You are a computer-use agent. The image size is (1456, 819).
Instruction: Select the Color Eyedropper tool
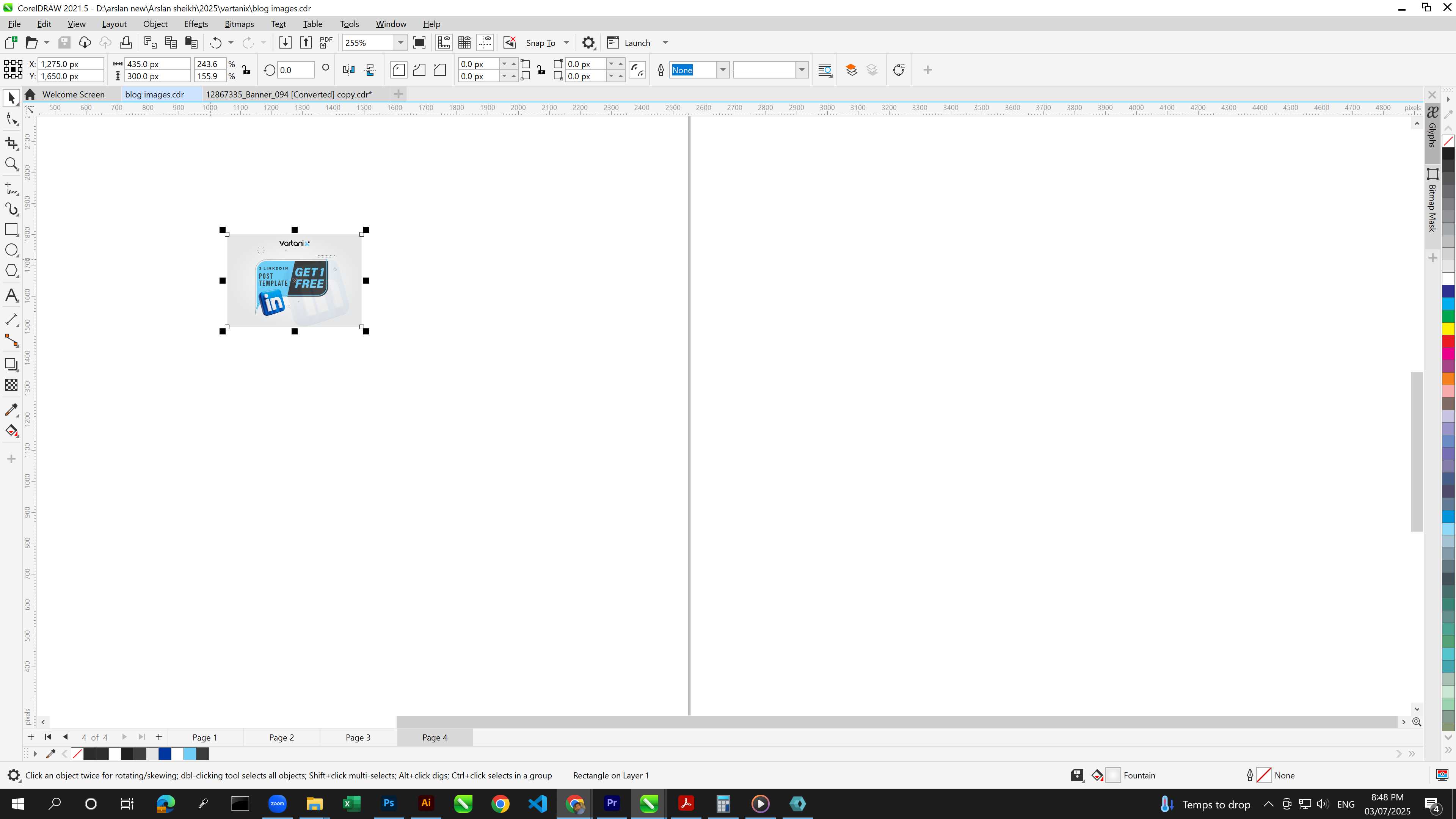pos(11,410)
